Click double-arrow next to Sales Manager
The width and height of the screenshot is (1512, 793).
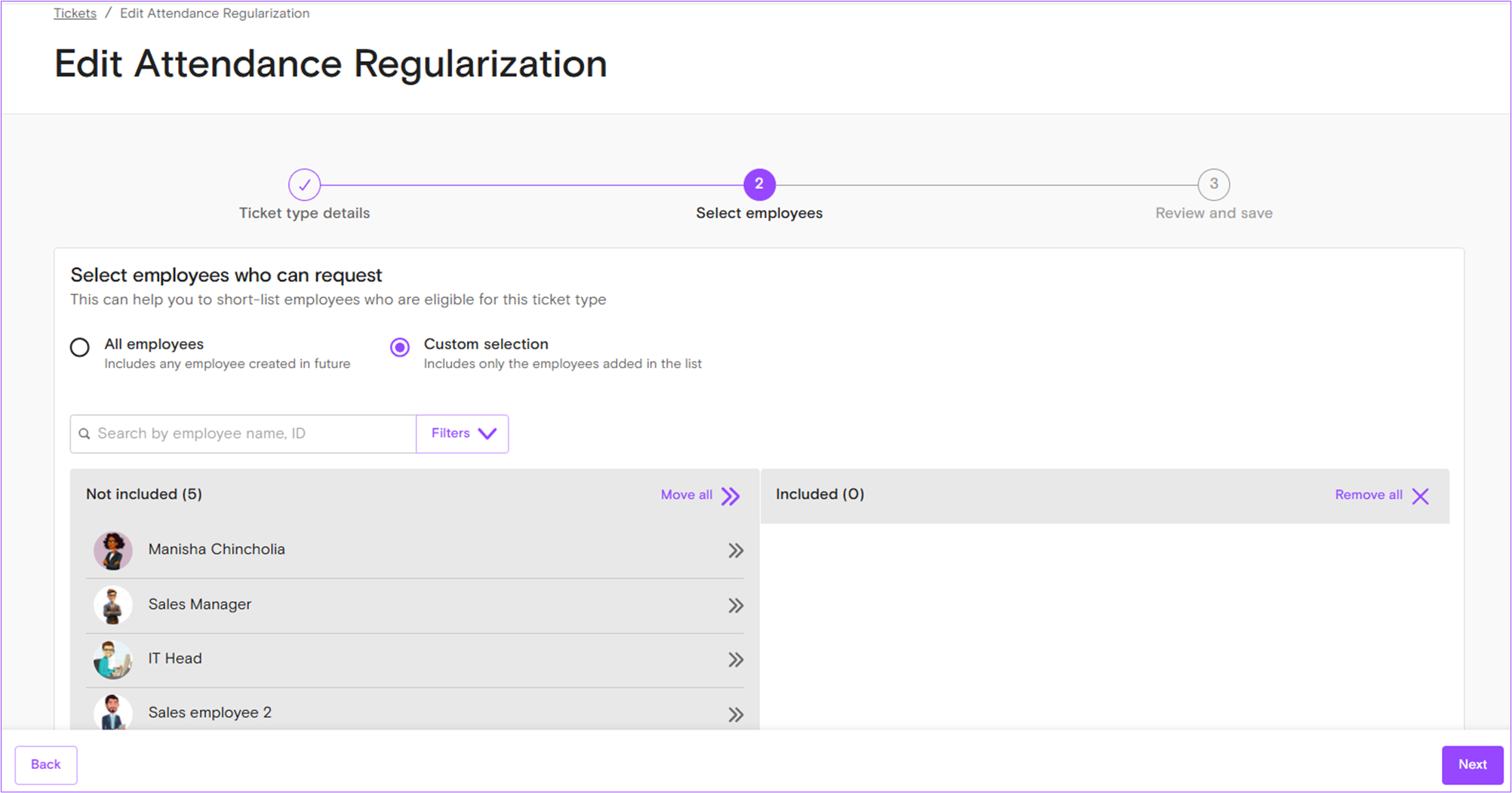735,606
